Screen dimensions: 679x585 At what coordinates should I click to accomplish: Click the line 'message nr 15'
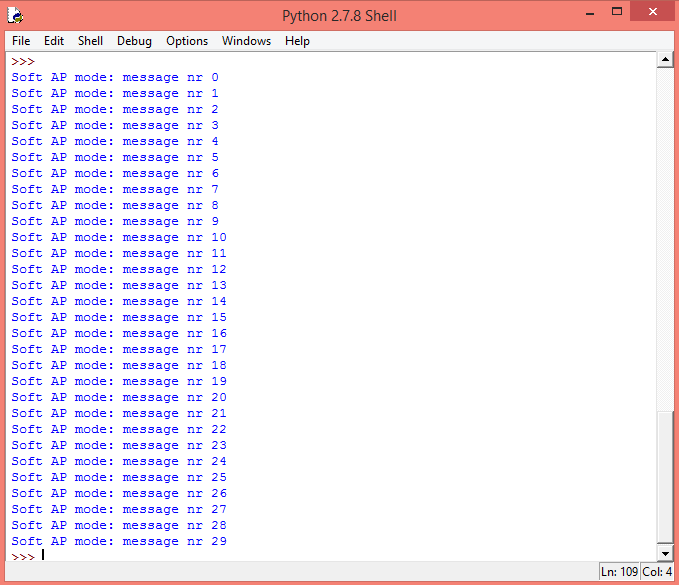coord(119,318)
